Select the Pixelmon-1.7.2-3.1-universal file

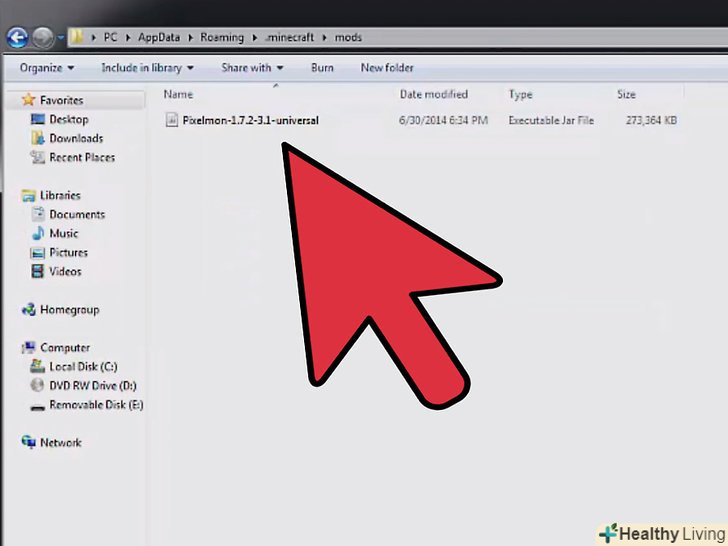(x=251, y=120)
